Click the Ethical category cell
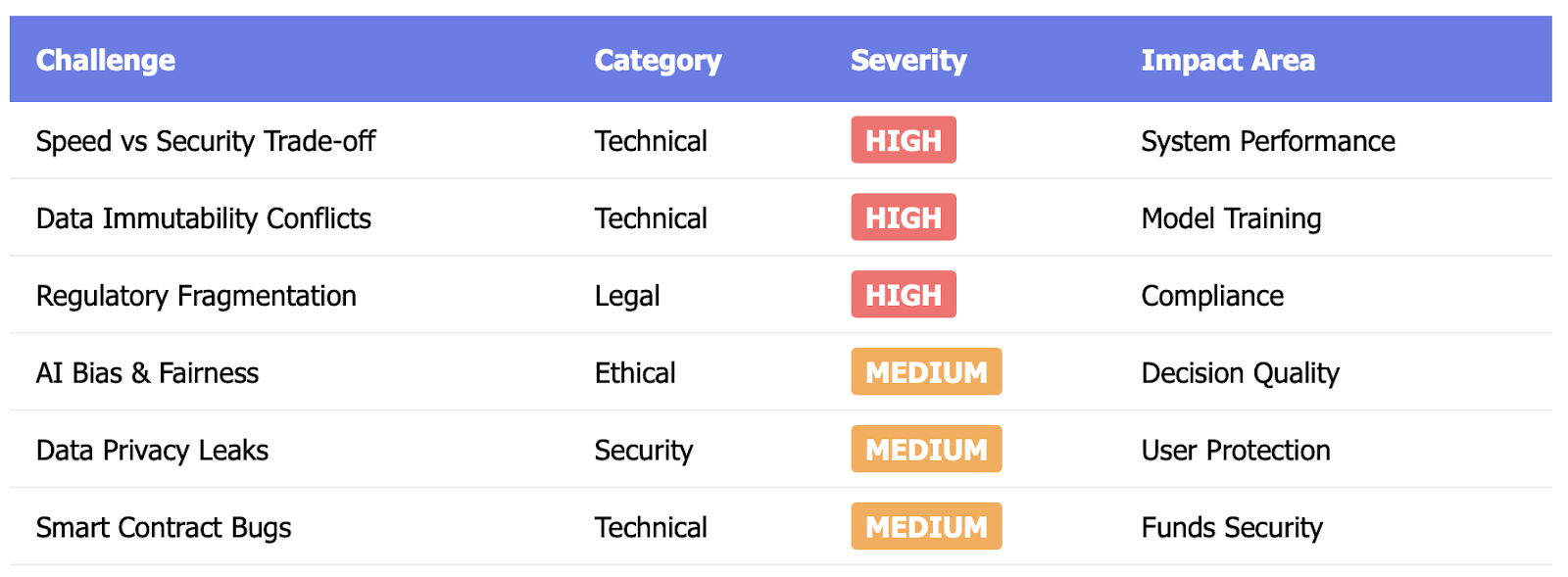1568x577 pixels. [635, 373]
